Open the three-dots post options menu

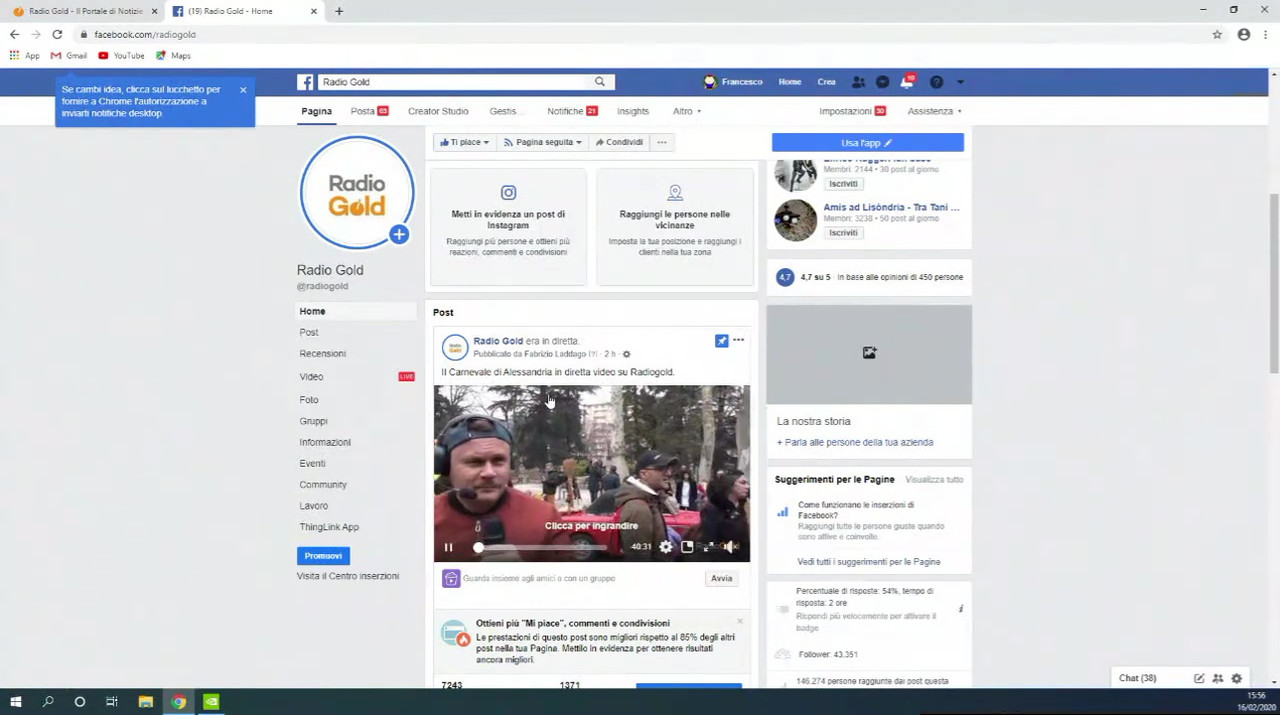click(x=738, y=341)
